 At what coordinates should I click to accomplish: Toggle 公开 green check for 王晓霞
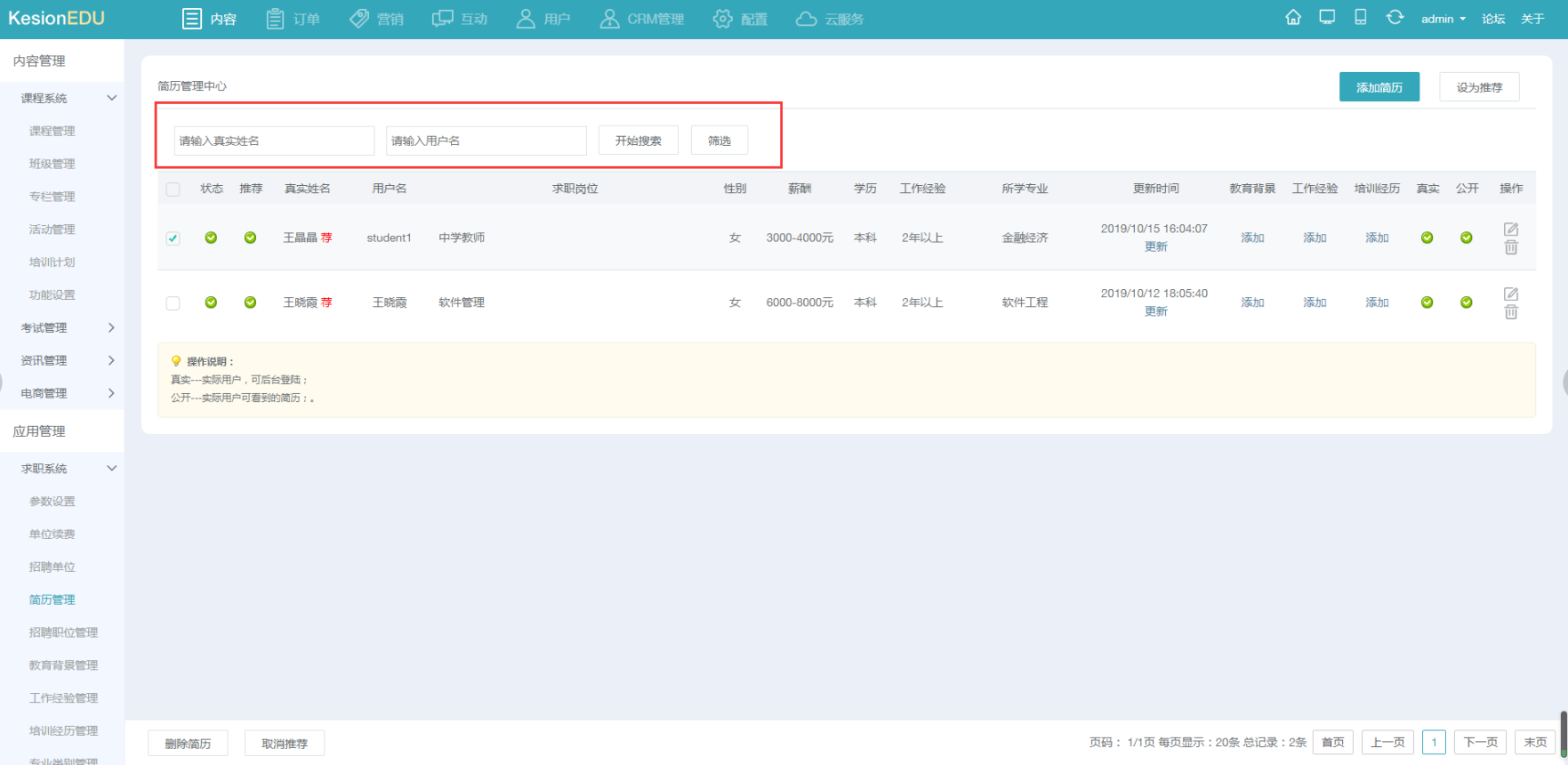(x=1467, y=302)
